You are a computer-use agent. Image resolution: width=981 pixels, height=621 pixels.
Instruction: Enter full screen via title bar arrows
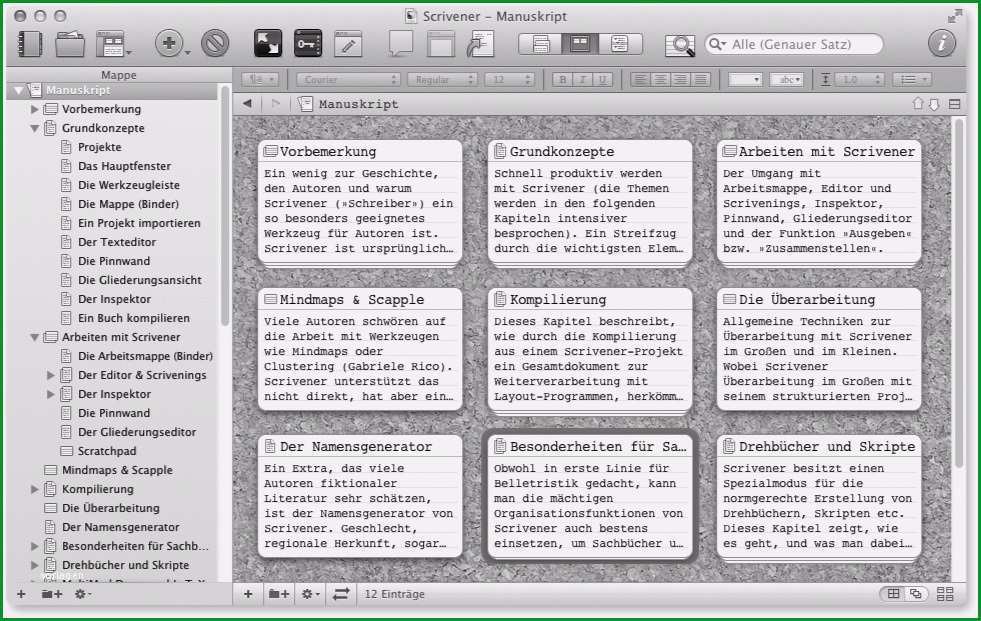(x=955, y=16)
